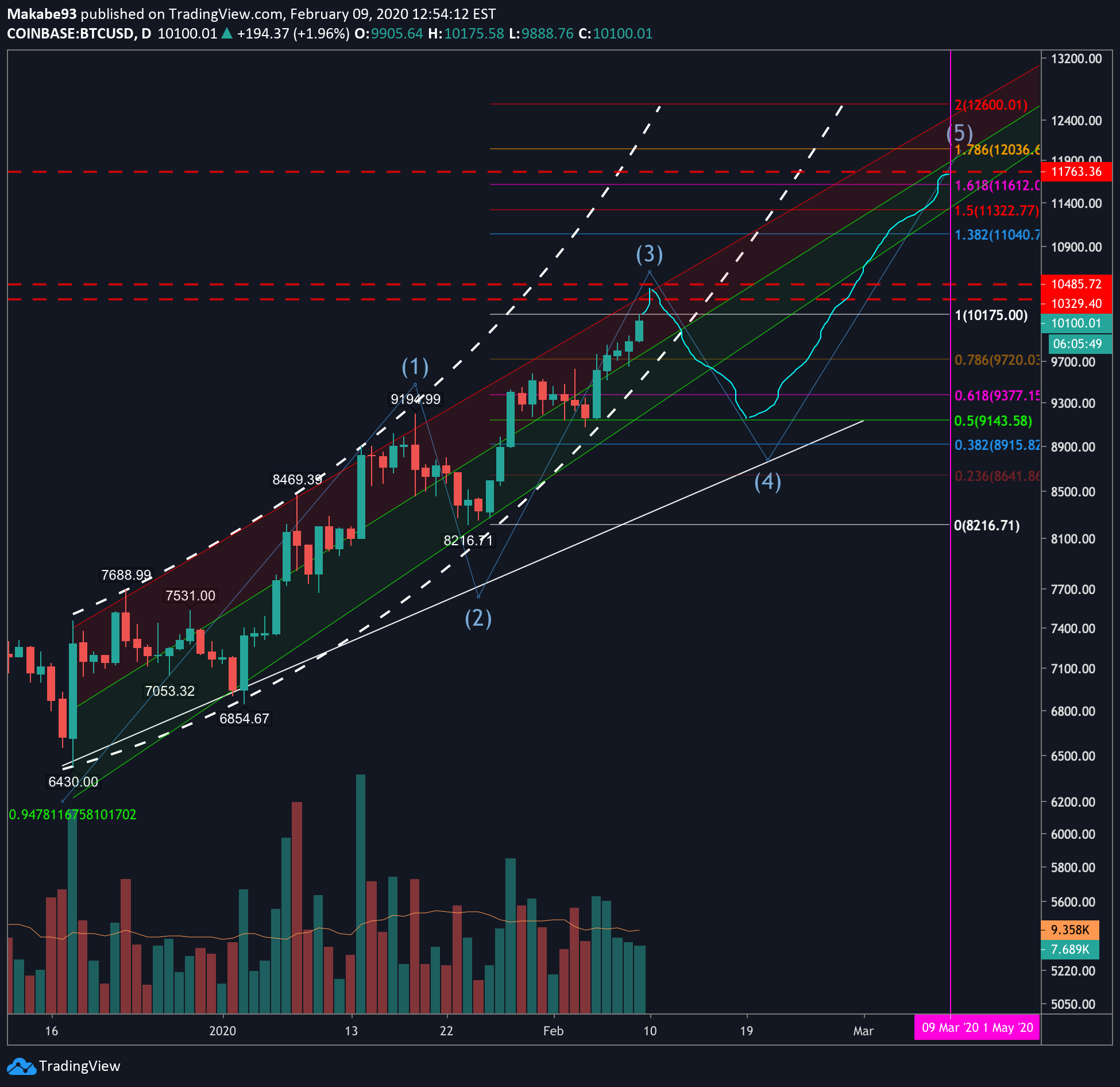Click the price annotation 8216.71 near wave 2
Viewport: 1120px width, 1087px height.
point(468,540)
